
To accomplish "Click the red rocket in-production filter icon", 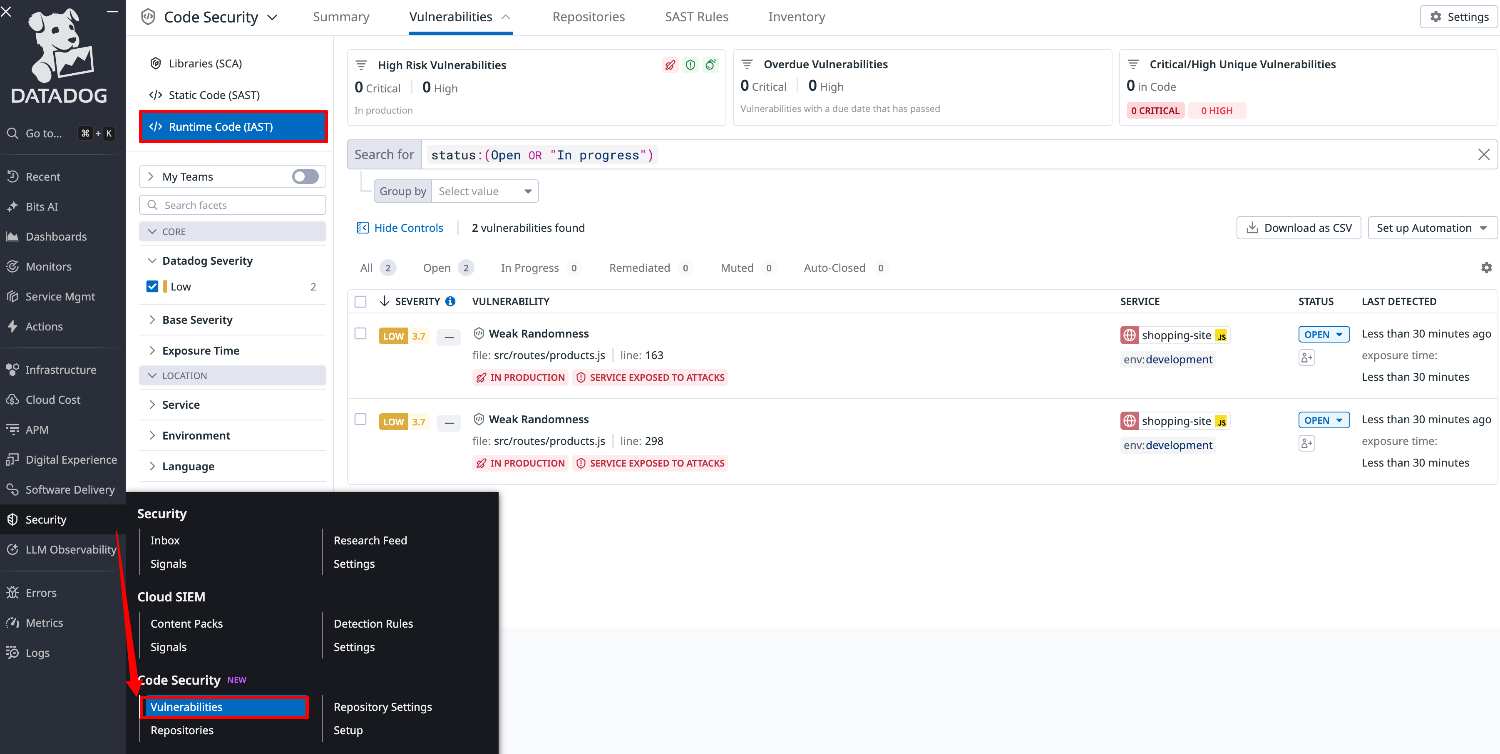I will (x=670, y=65).
